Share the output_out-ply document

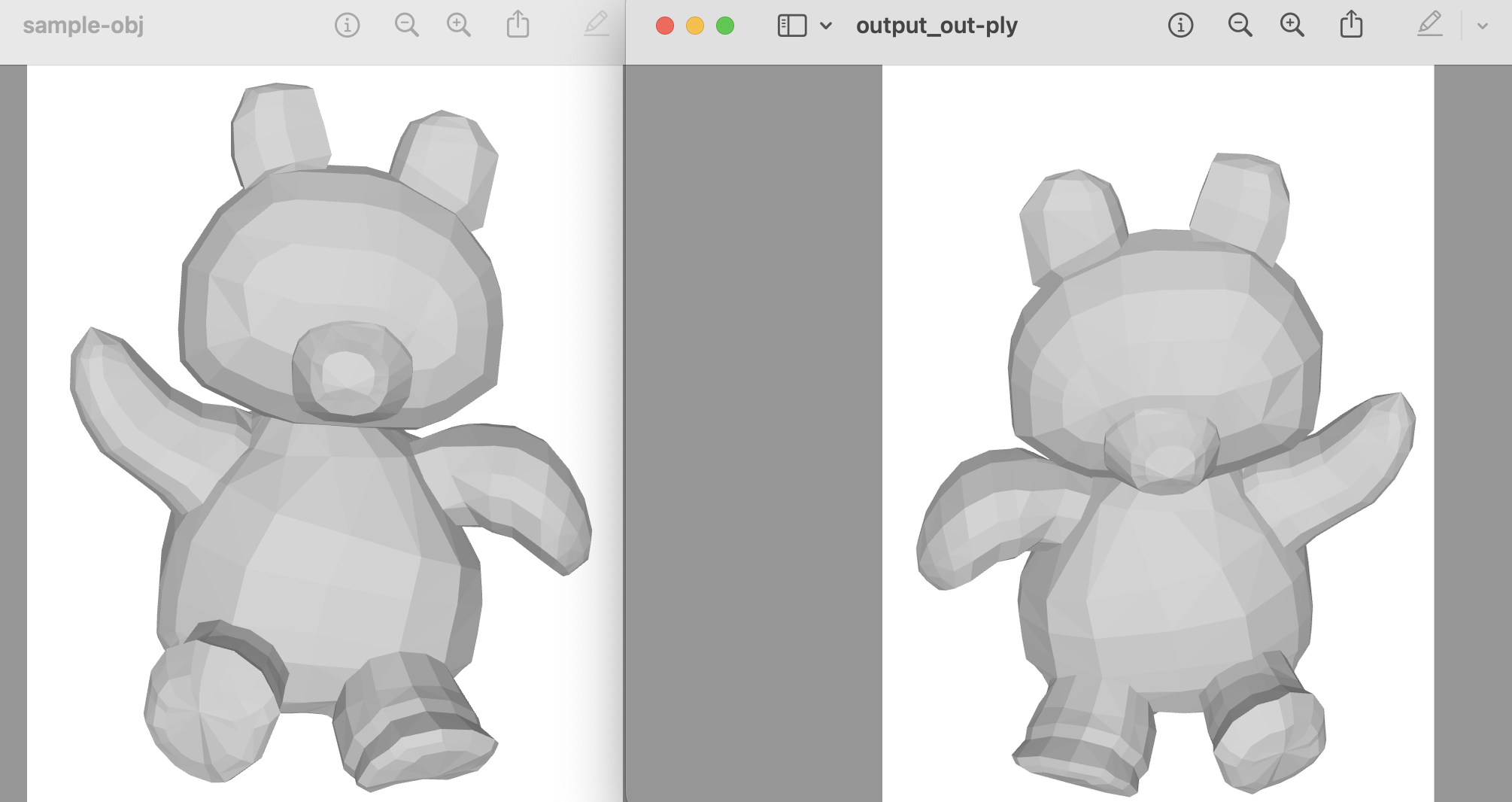point(1351,25)
